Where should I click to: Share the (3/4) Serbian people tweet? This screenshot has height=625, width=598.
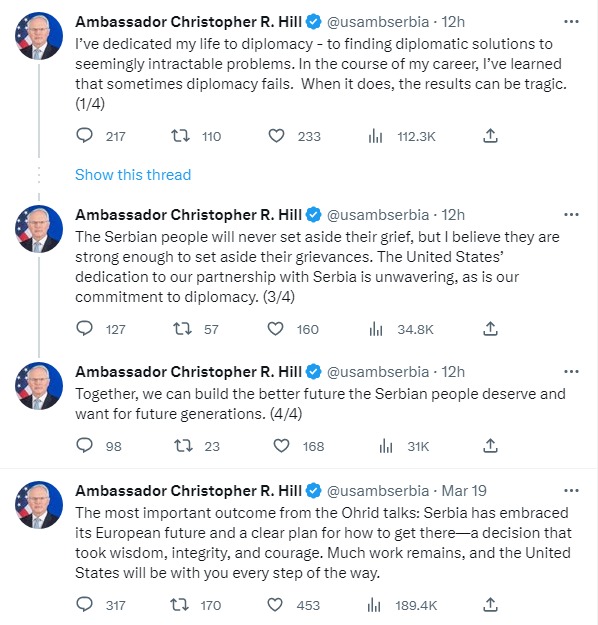490,329
